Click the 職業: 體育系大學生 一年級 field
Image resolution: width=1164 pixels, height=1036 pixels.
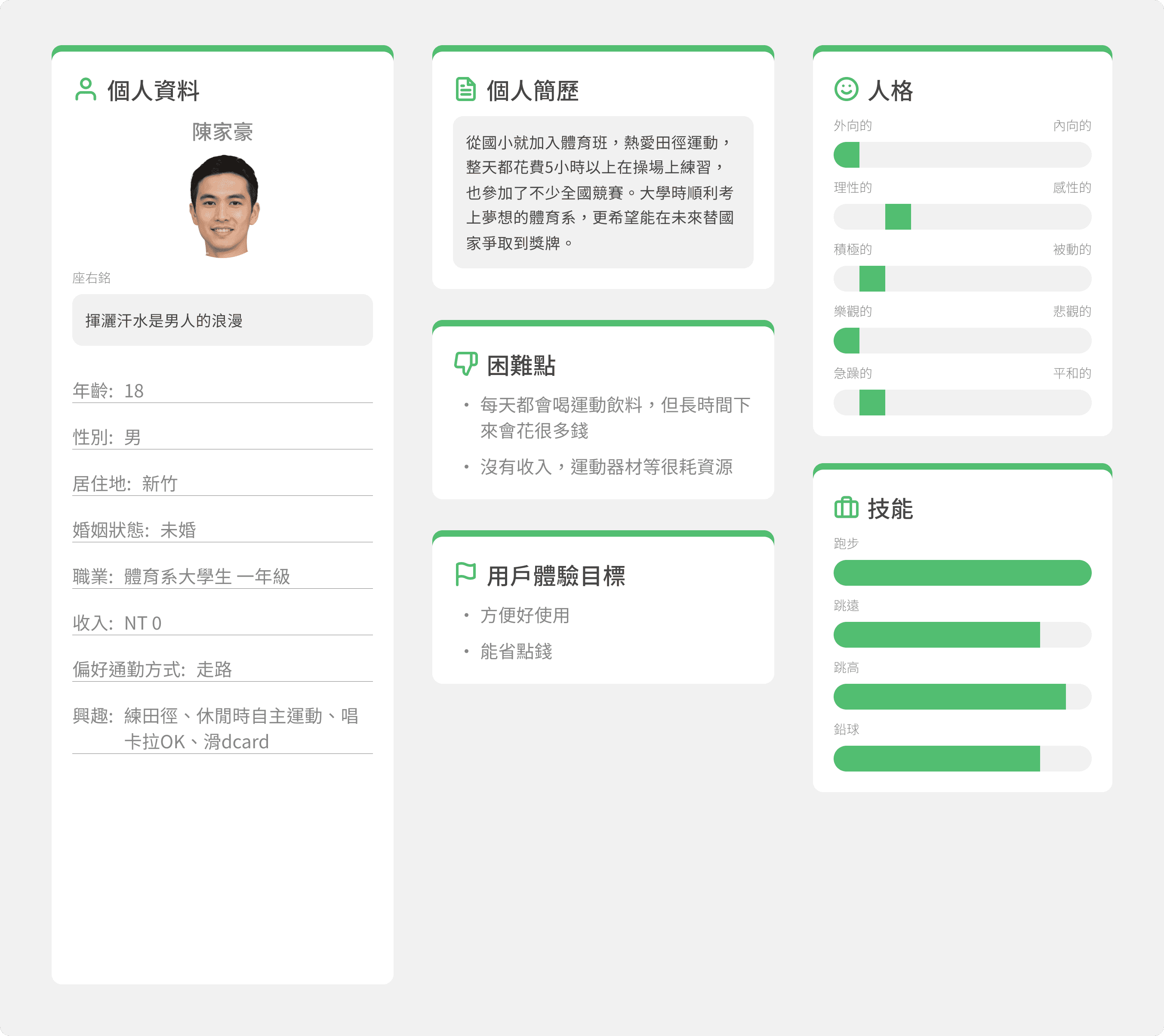[x=222, y=577]
